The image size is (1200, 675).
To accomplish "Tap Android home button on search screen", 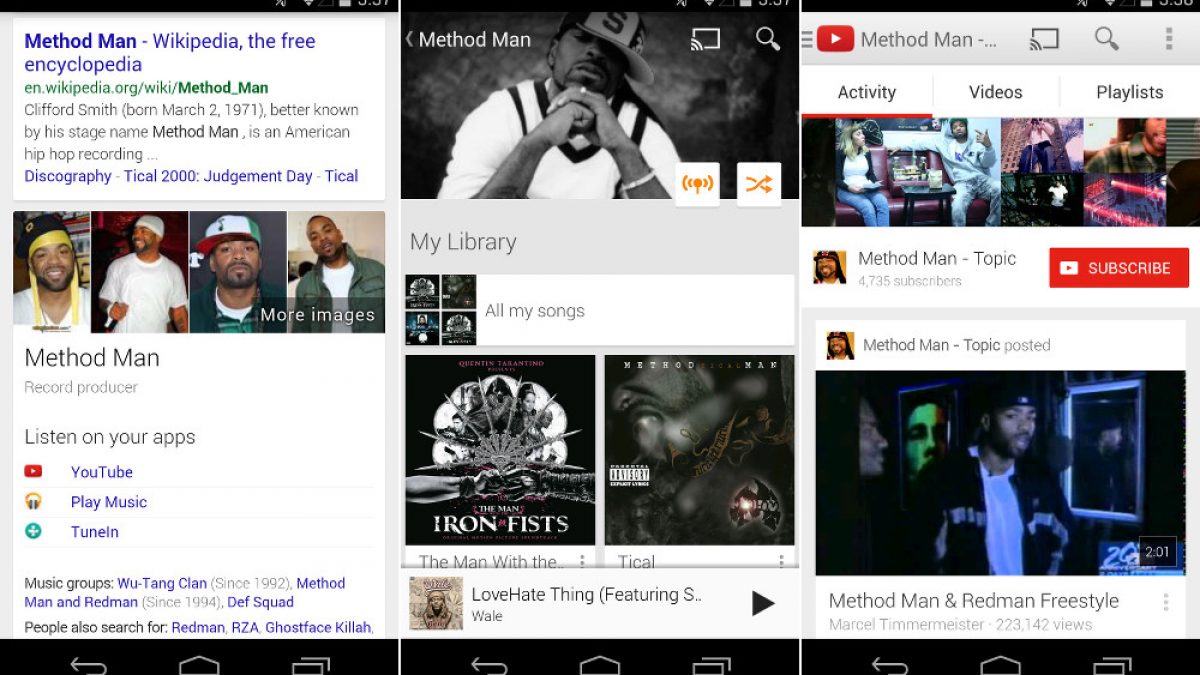I will click(199, 665).
